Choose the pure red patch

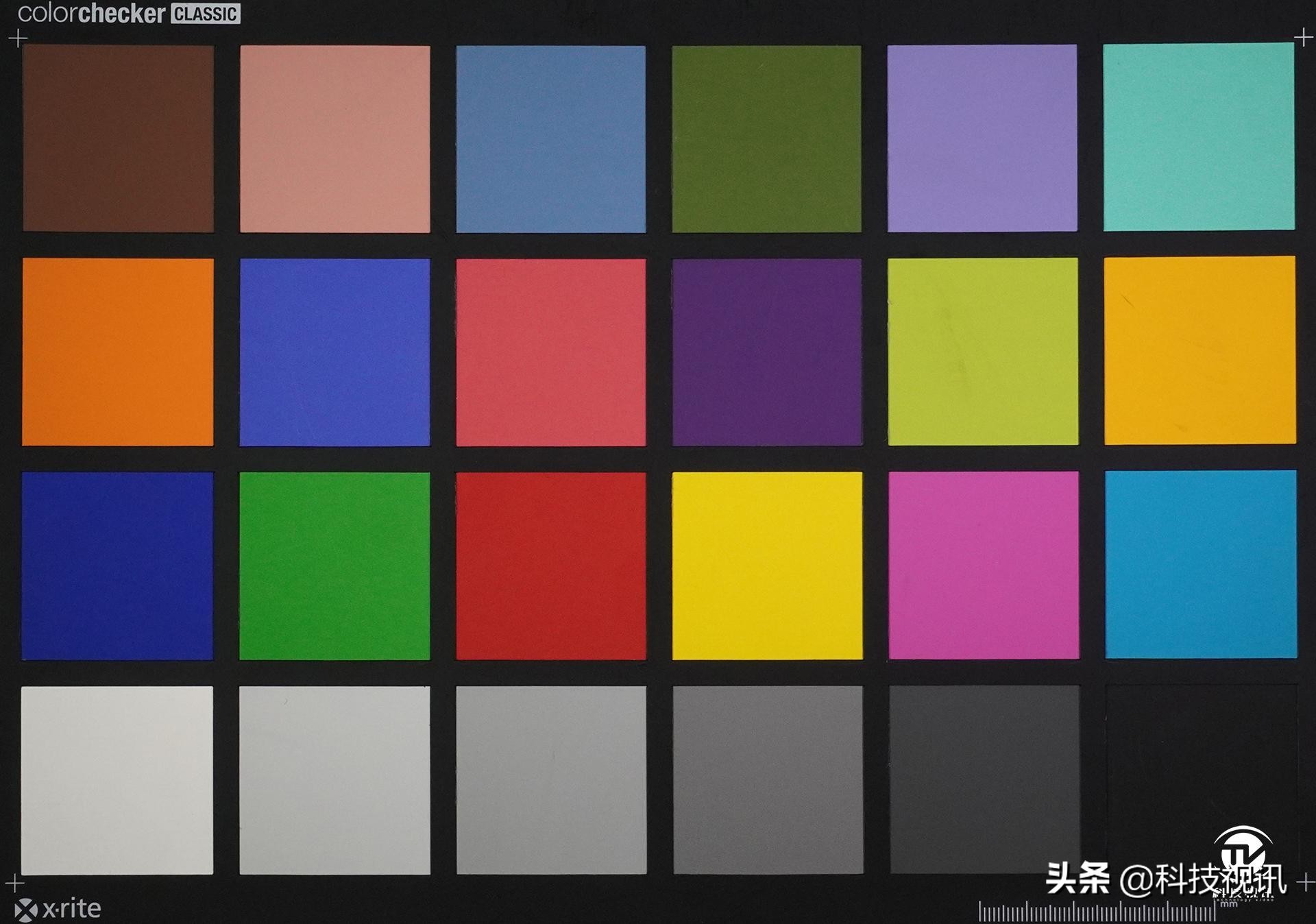[551, 566]
